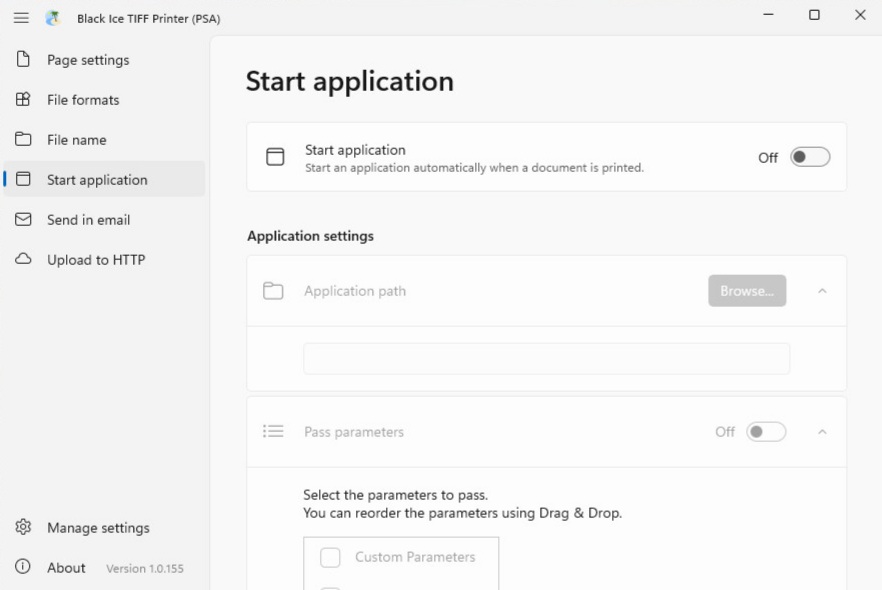Click the Start application window icon in sidebar

tap(23, 179)
